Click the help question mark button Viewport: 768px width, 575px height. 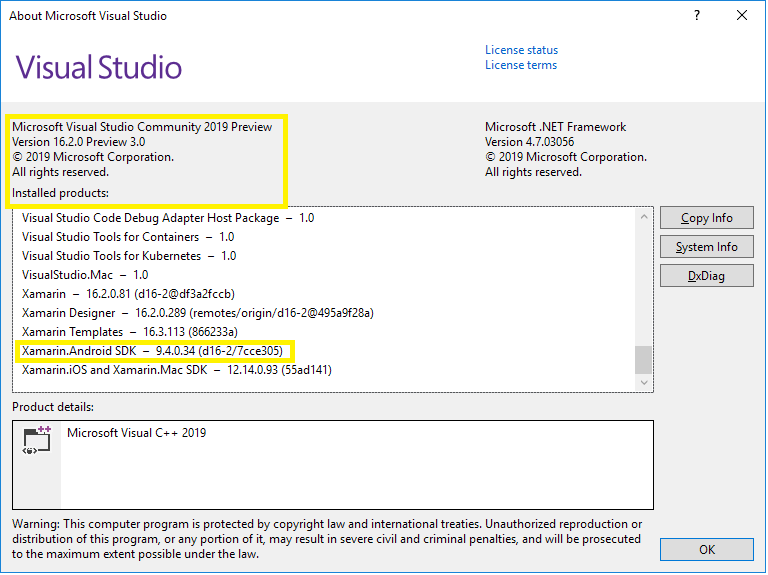[x=696, y=16]
